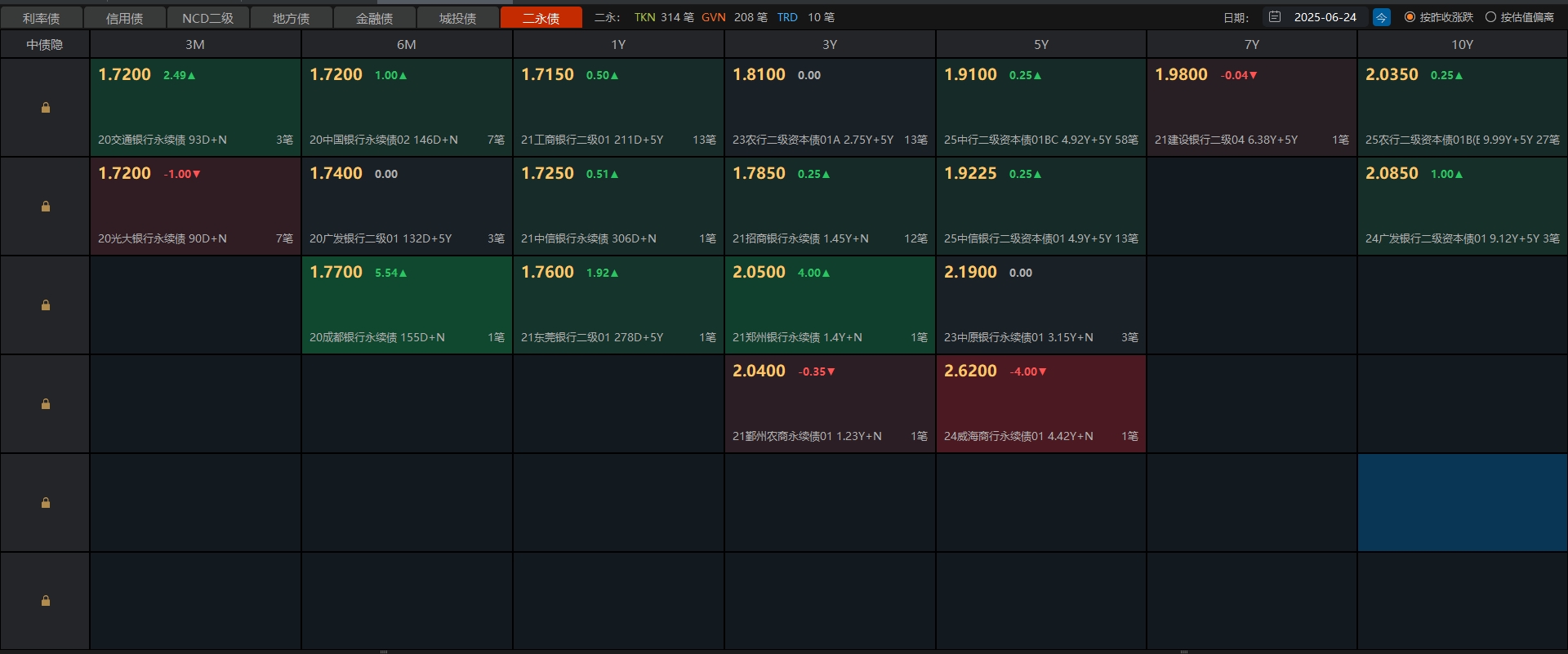
Task: Open the 23农行二级资本债01A 2.75Y+5Y cell
Action: pyautogui.click(x=830, y=107)
